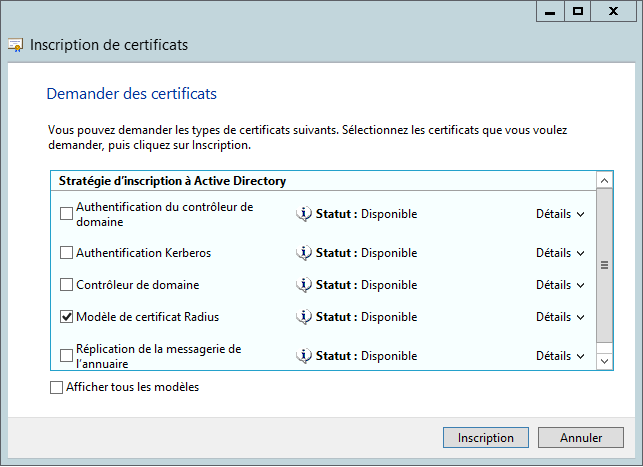Check the Authentification Kerberos checkbox
The image size is (643, 467).
(x=67, y=253)
